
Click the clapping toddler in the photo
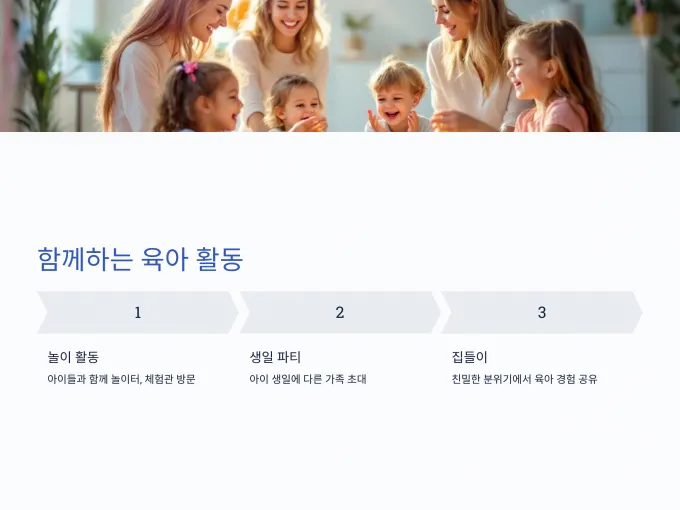pos(397,98)
